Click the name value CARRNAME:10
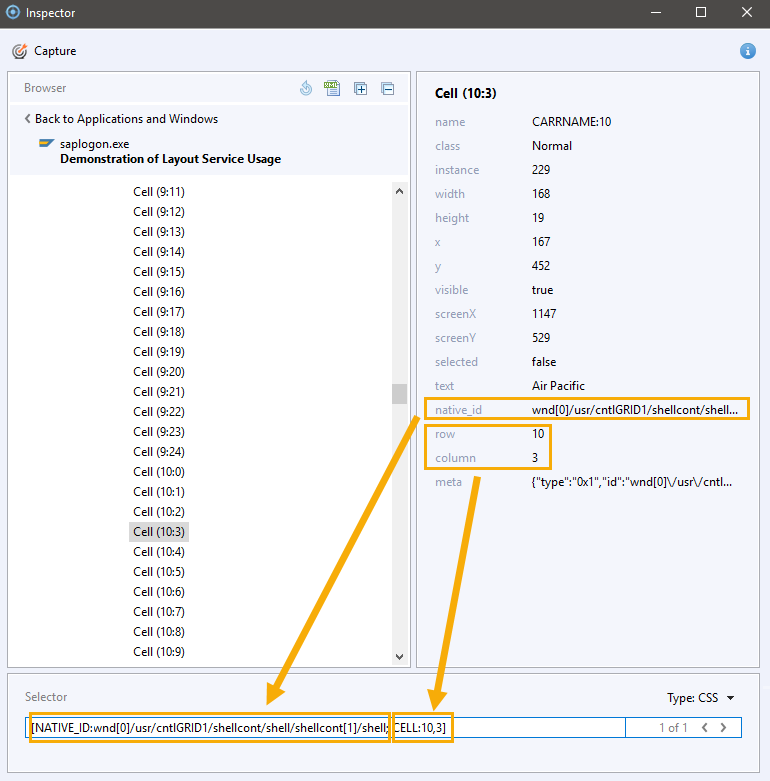 tap(571, 122)
